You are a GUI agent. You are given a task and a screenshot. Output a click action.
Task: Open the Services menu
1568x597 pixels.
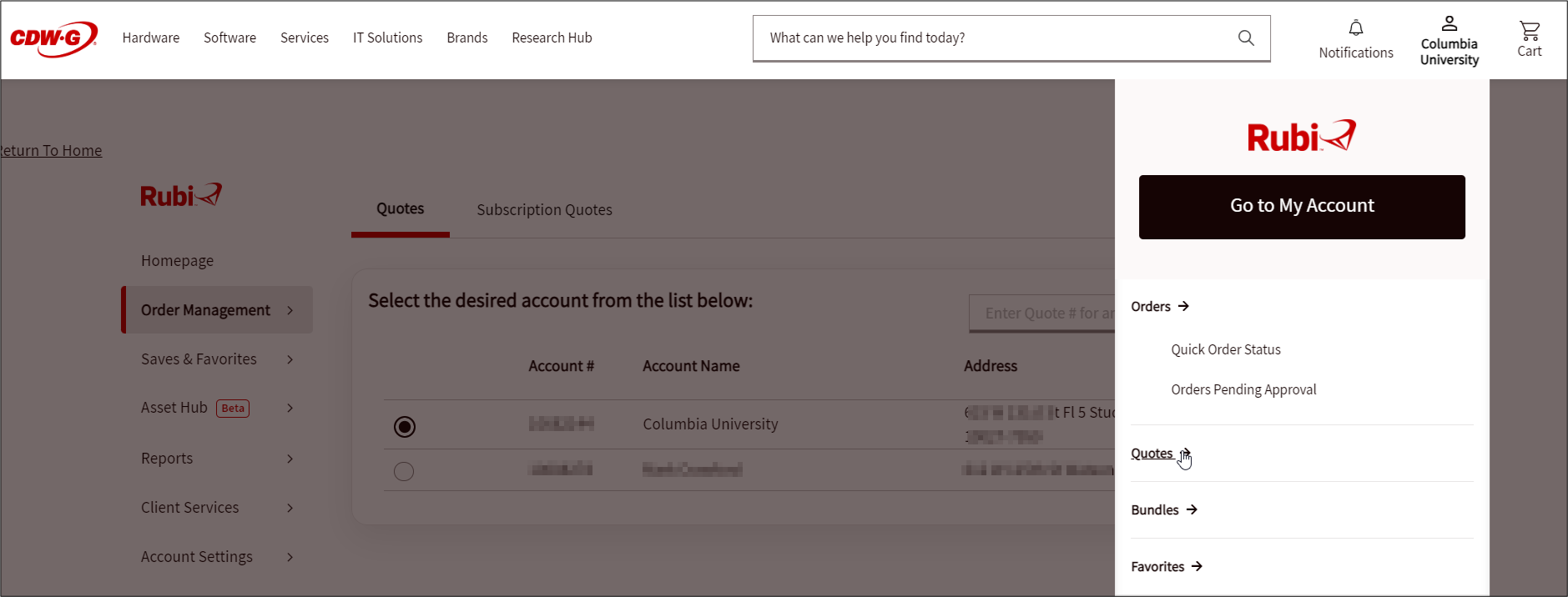pyautogui.click(x=305, y=38)
